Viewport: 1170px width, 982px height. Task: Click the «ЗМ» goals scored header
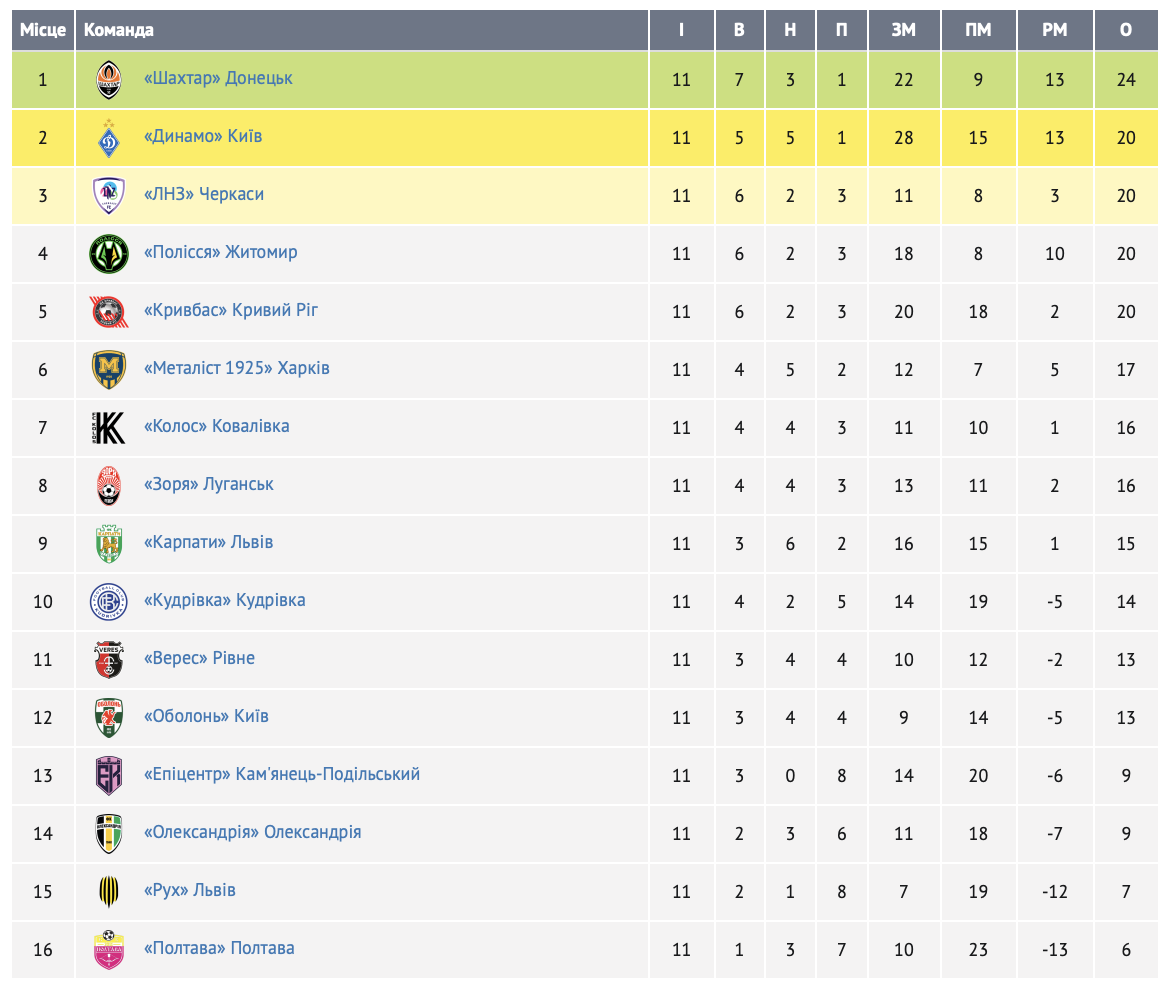click(904, 30)
